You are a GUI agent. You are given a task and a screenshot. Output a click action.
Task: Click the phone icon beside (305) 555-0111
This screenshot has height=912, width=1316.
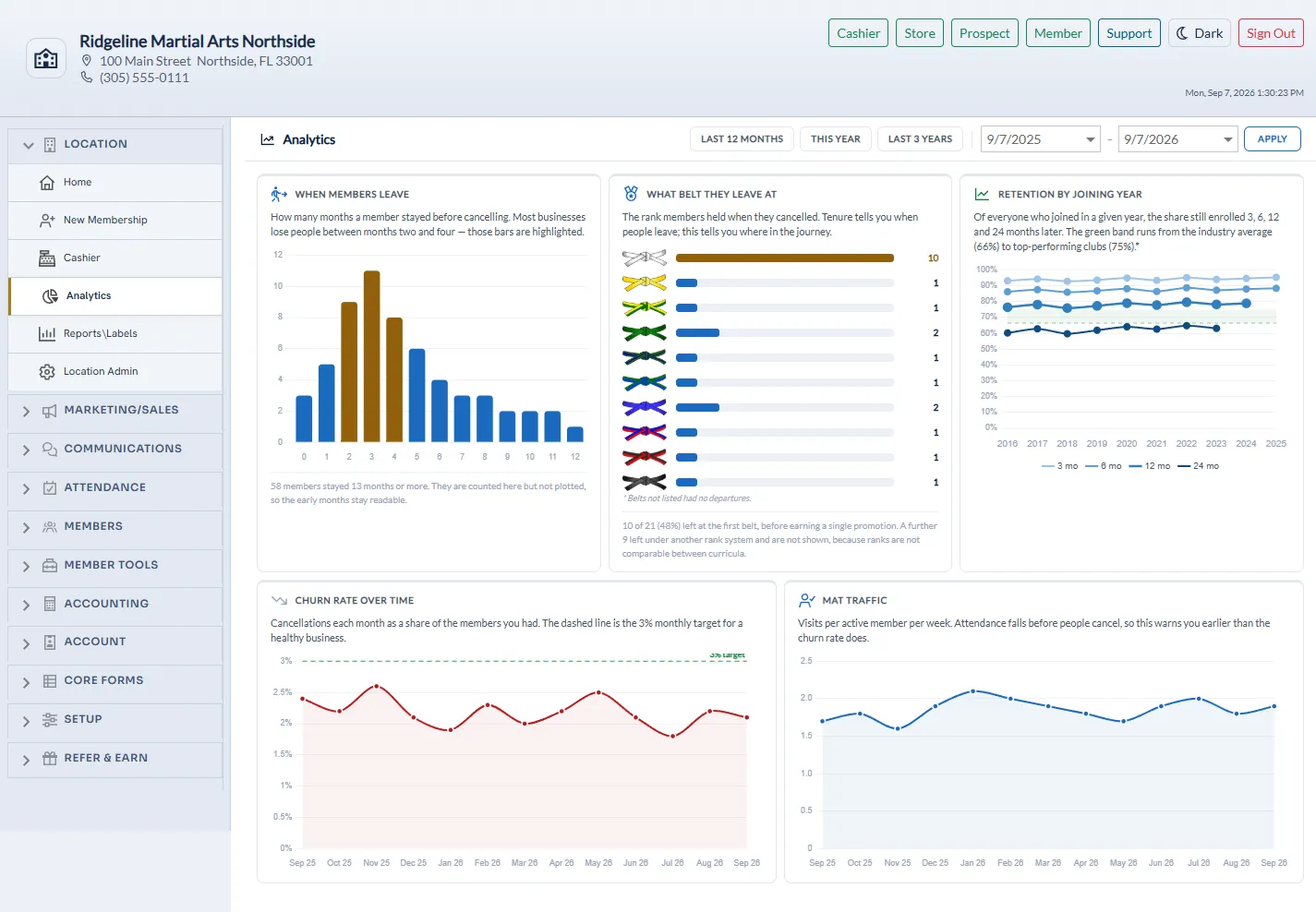pyautogui.click(x=87, y=78)
